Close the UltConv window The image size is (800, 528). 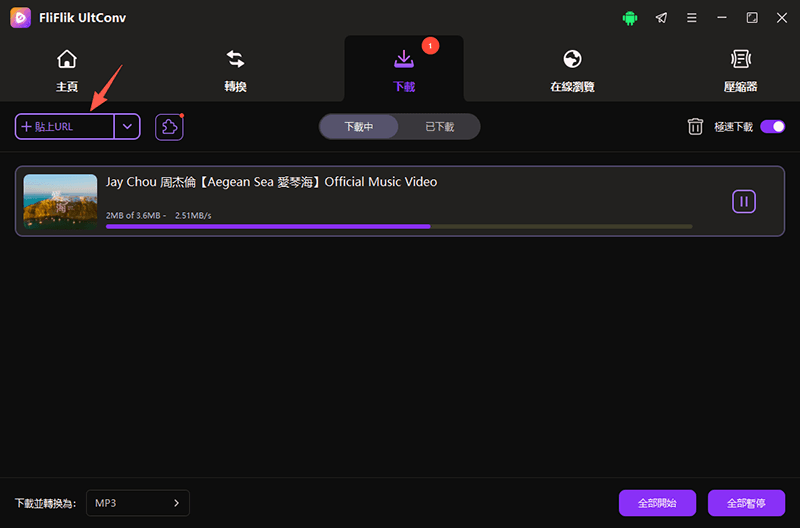[x=782, y=18]
